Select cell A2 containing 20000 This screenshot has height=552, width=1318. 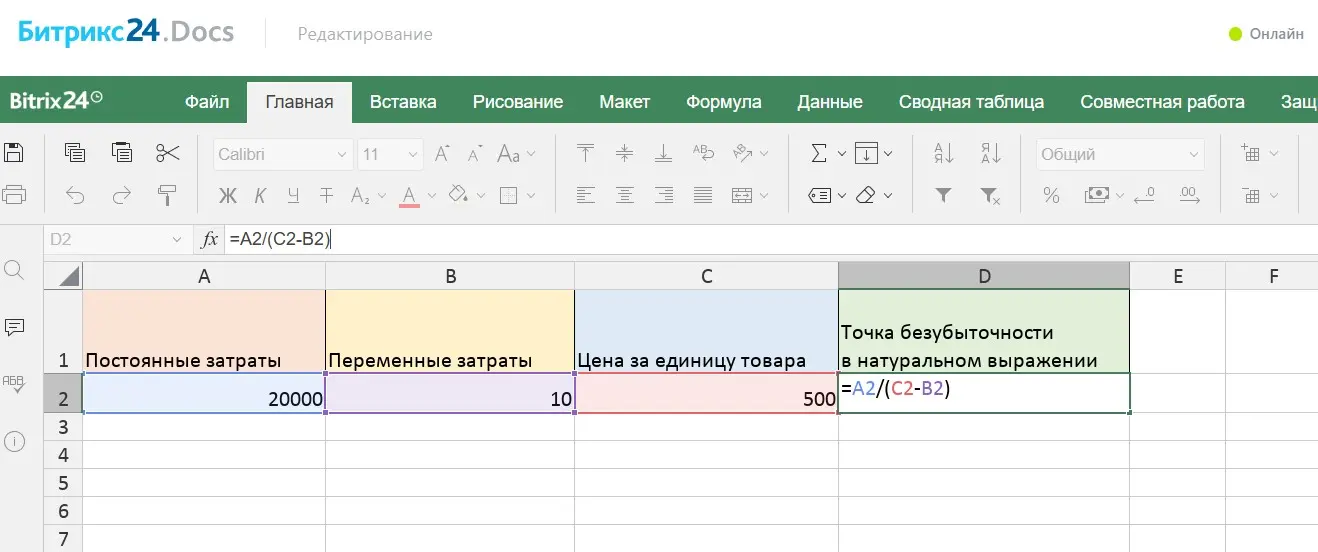point(204,399)
